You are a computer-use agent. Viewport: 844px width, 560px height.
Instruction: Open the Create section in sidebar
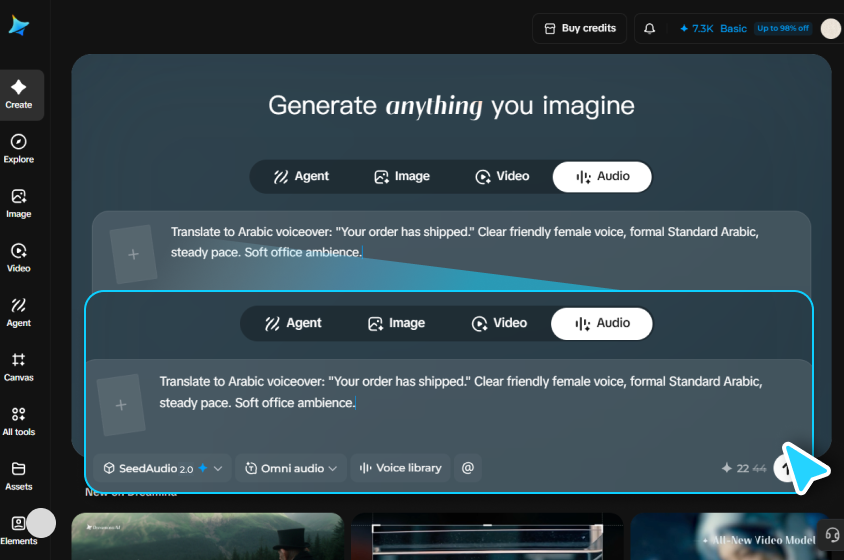coord(19,95)
